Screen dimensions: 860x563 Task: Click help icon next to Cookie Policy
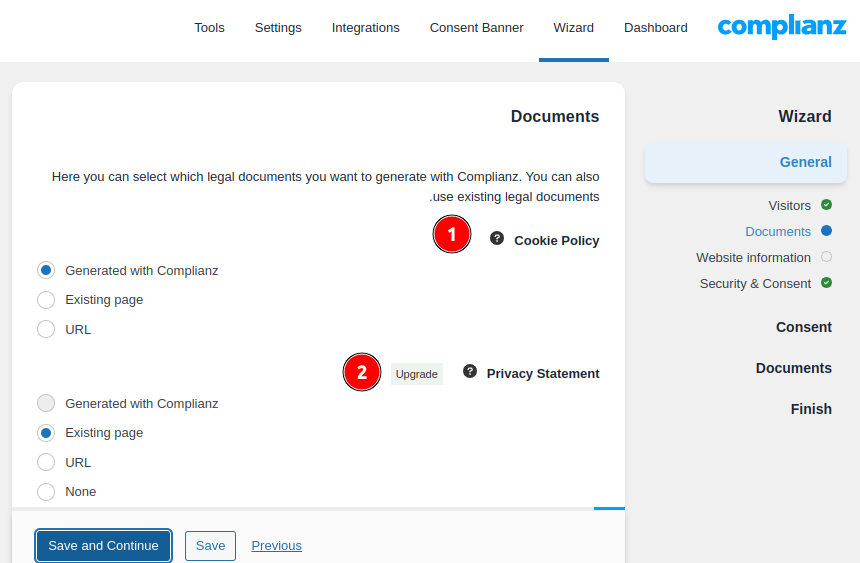[x=497, y=239]
